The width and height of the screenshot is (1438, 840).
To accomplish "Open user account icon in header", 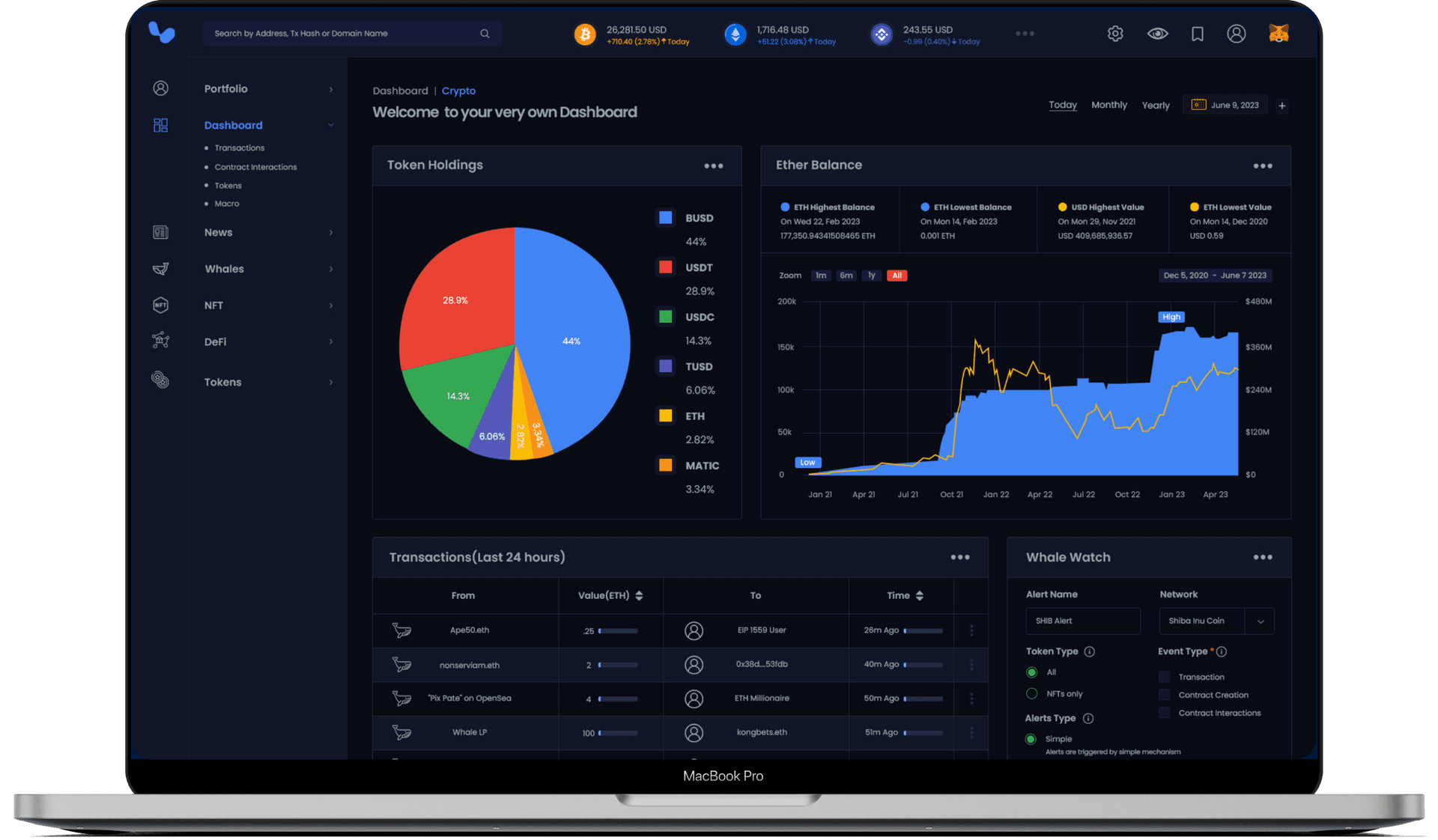I will (1237, 34).
